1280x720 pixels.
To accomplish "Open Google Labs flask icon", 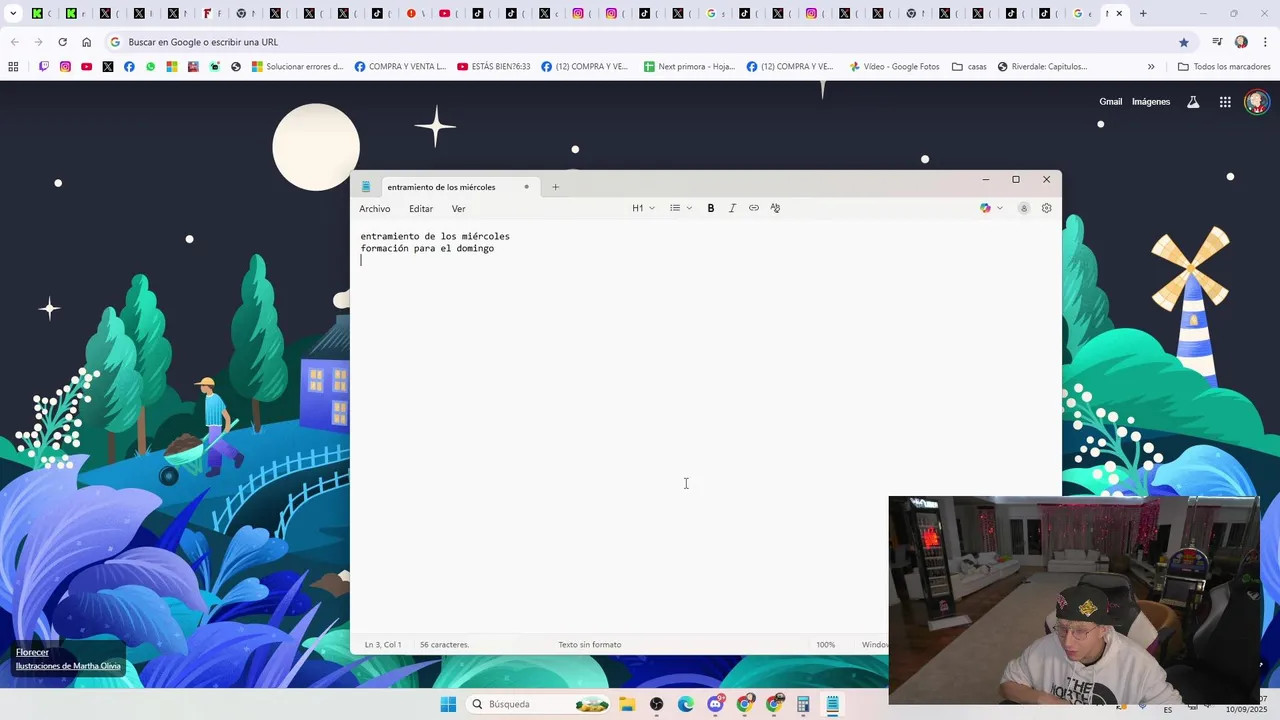I will [1193, 102].
